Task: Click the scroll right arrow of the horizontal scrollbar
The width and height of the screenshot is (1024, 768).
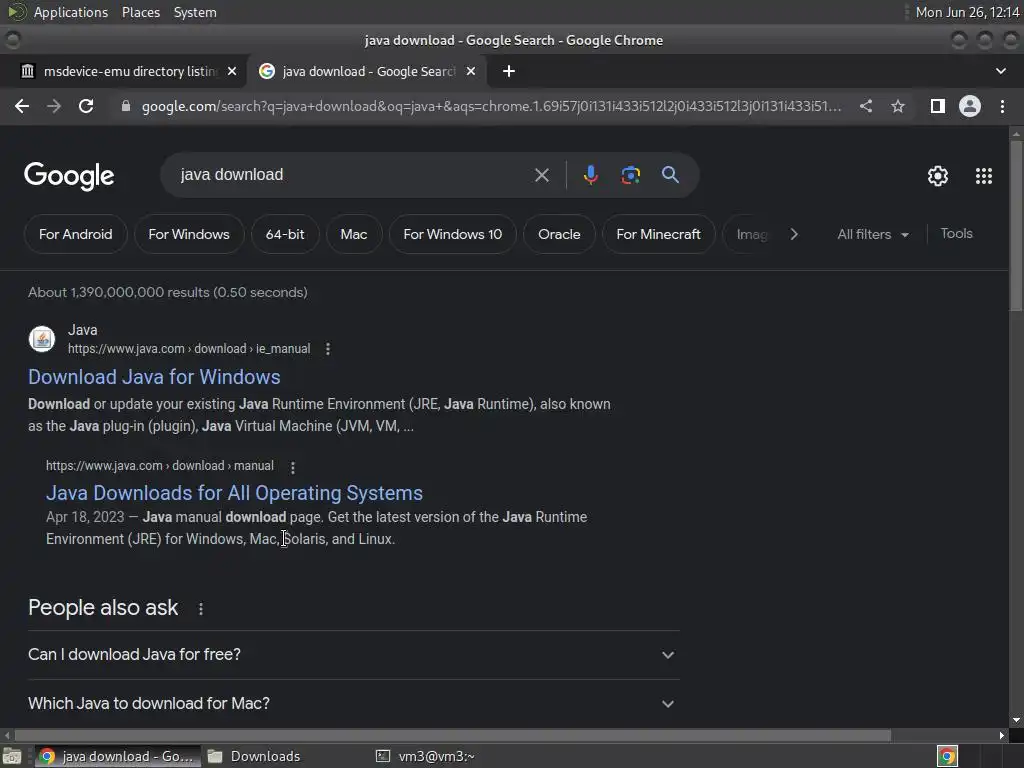Action: pos(1002,735)
